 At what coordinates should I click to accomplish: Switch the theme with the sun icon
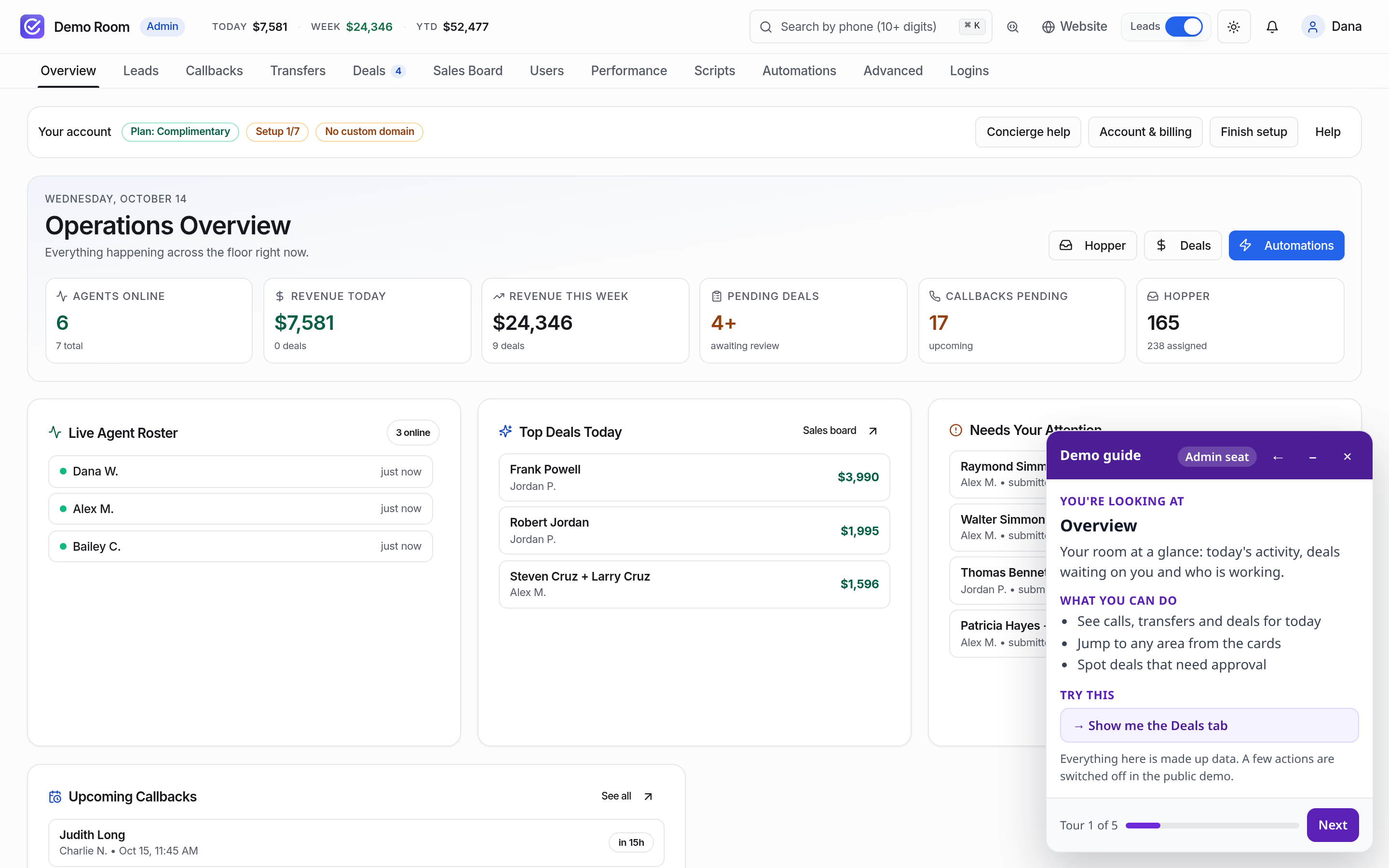[1233, 27]
